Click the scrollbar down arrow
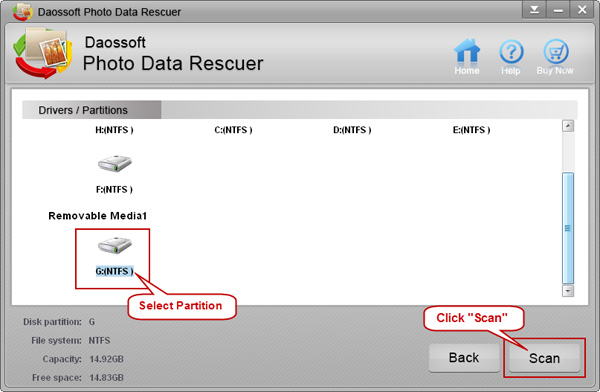This screenshot has width=600, height=392. pyautogui.click(x=568, y=291)
